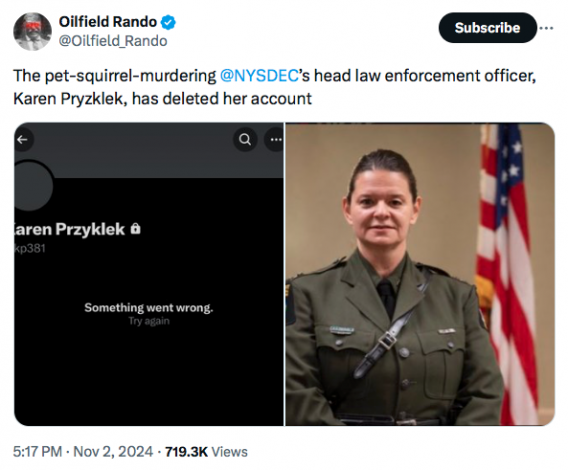Click the blank circular profile placeholder

click(31, 186)
